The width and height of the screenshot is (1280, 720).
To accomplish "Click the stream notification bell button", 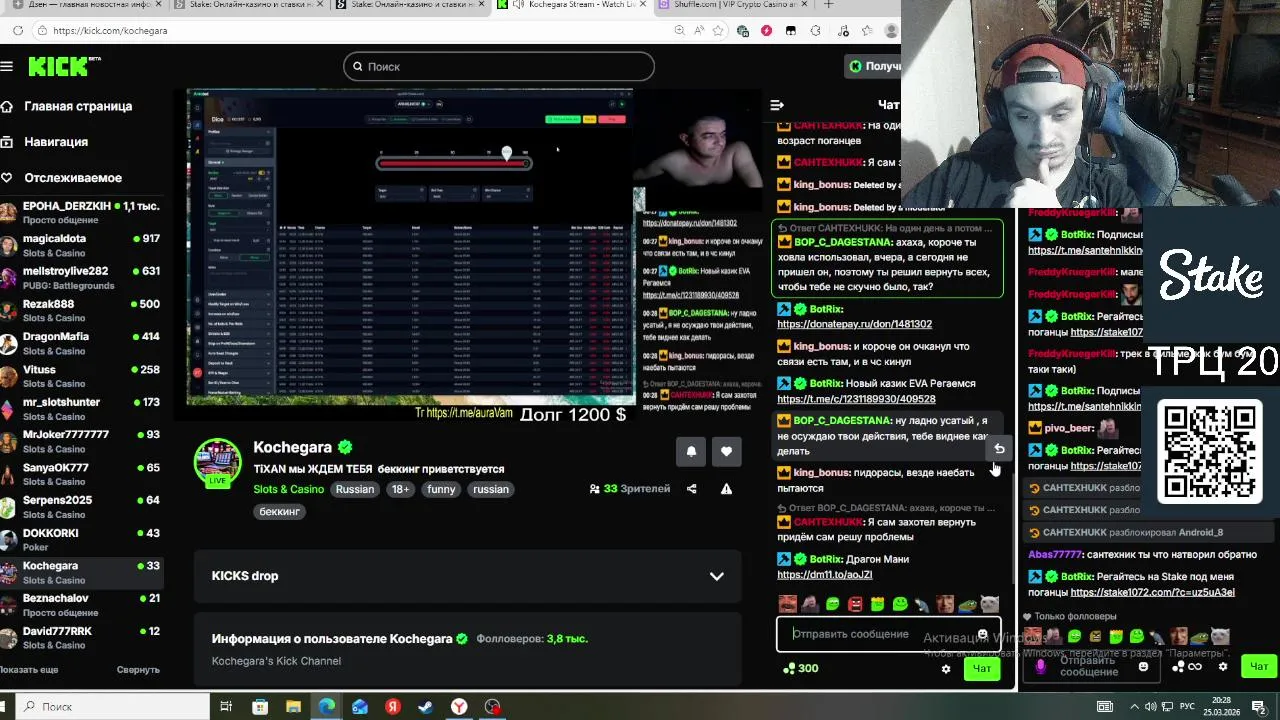I will [x=691, y=452].
